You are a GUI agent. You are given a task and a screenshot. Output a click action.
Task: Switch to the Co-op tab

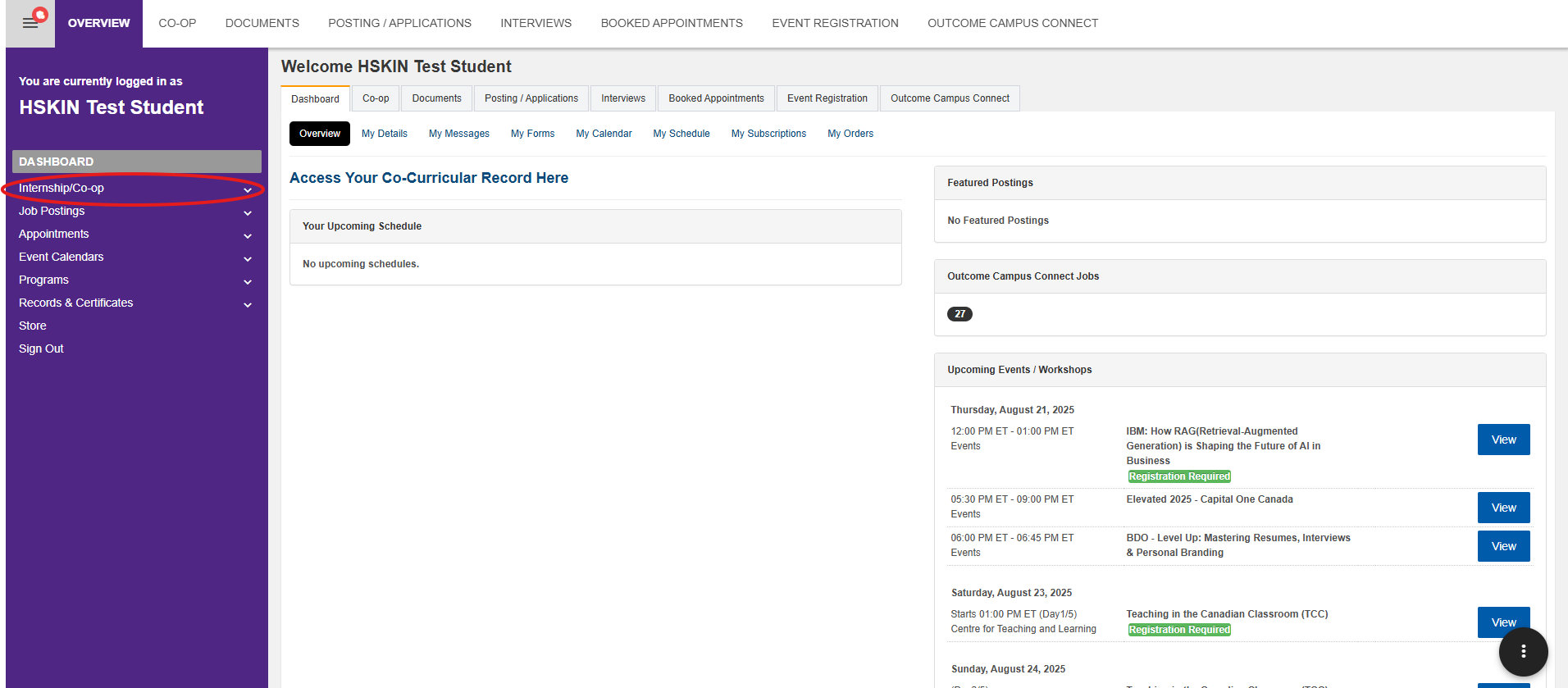376,98
